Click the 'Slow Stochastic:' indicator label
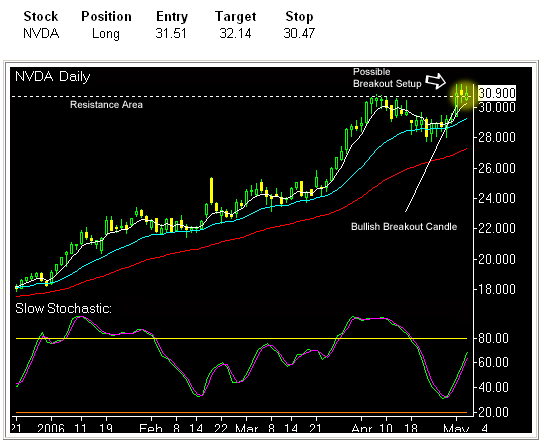The height and width of the screenshot is (448, 545). pyautogui.click(x=63, y=308)
